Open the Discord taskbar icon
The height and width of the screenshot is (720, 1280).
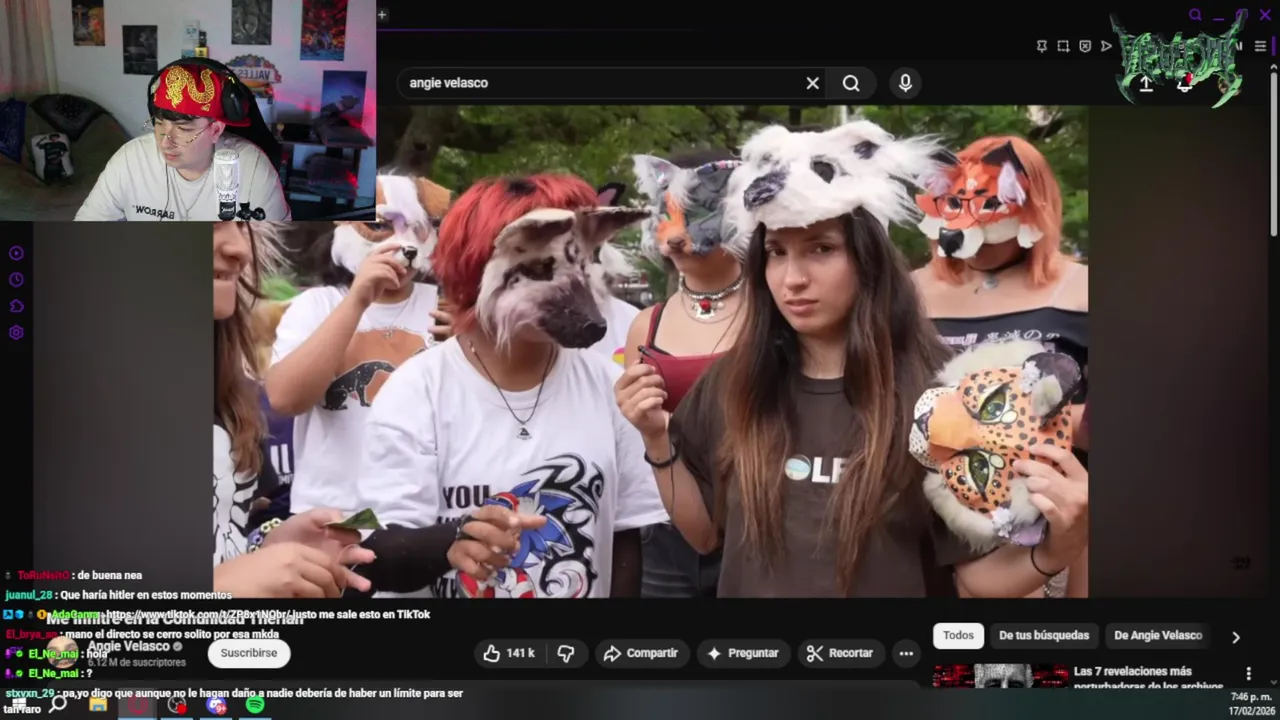216,704
